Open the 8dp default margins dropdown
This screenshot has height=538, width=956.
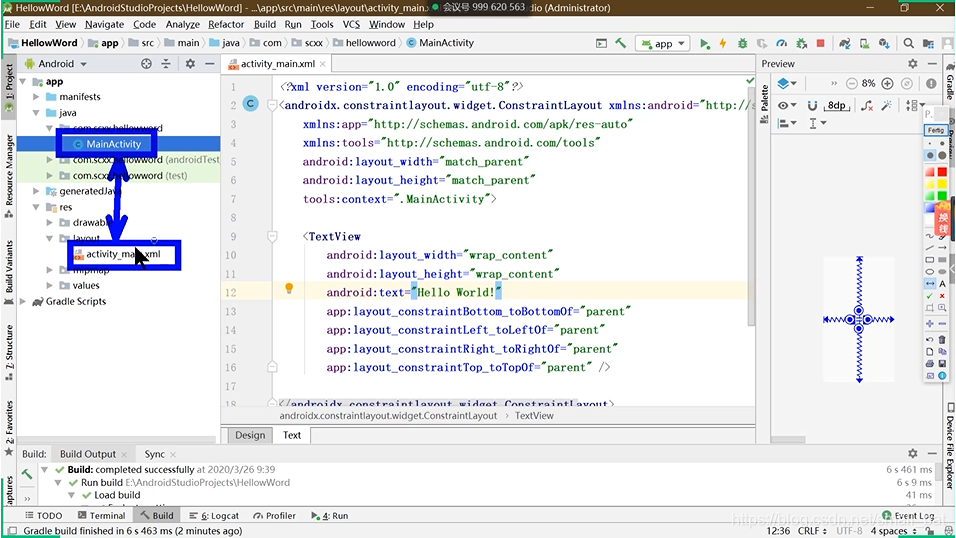[836, 106]
